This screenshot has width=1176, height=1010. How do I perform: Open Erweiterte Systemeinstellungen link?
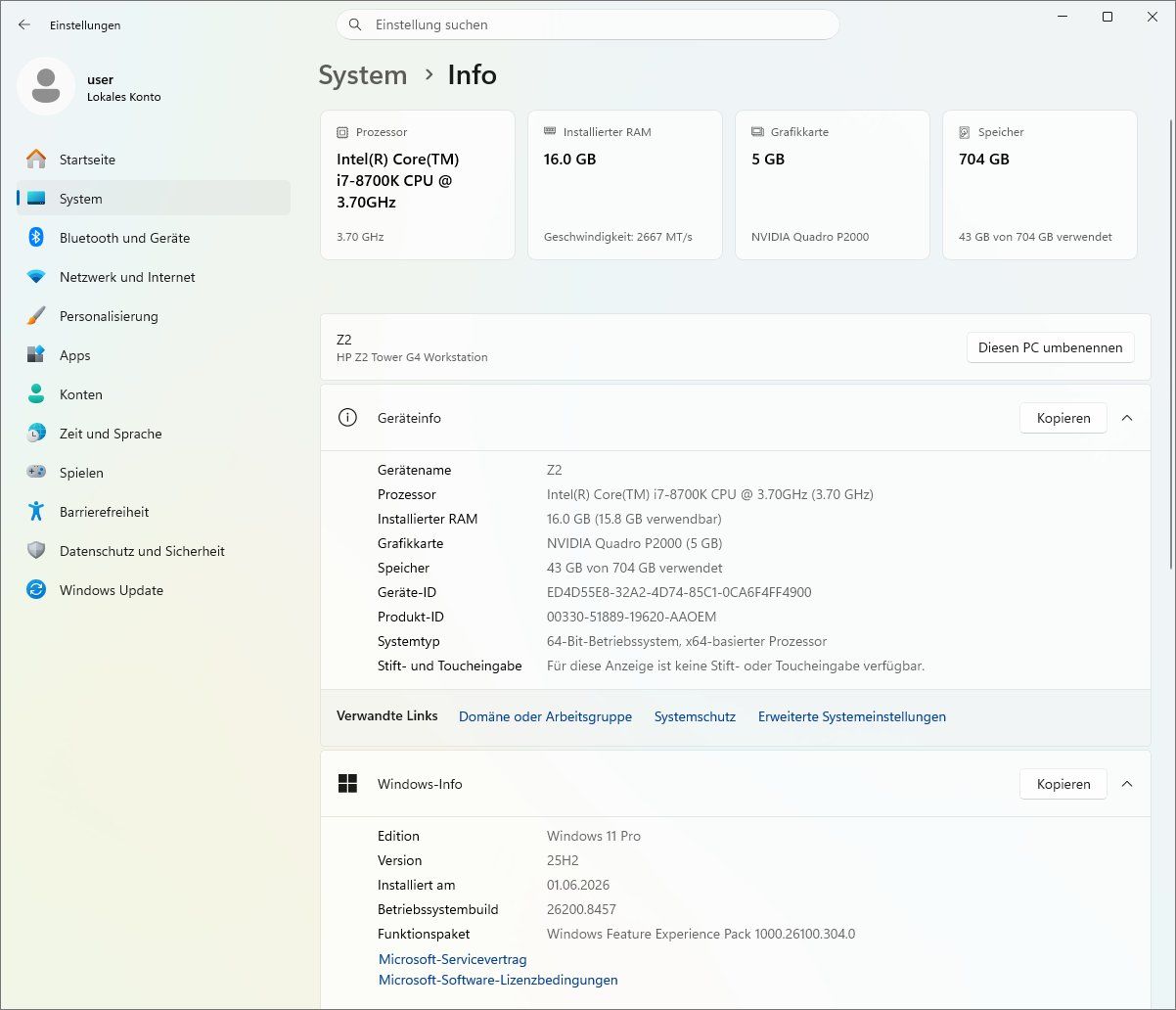point(852,716)
